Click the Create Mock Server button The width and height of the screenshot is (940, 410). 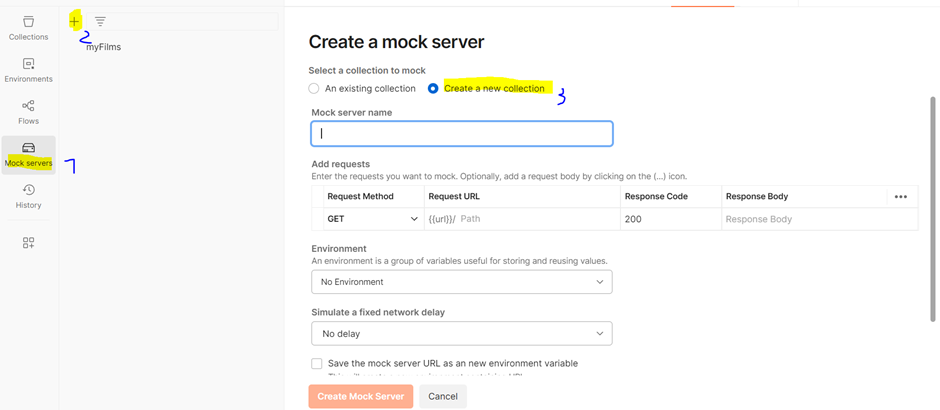[360, 396]
